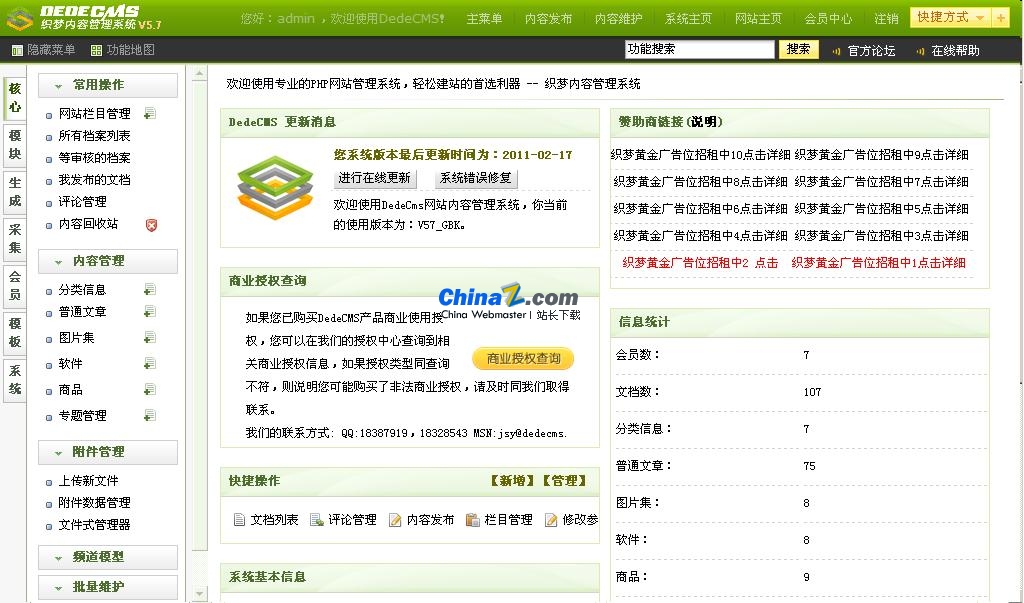Open the 内容维护 menu in the top bar
This screenshot has width=1024, height=603.
tap(617, 16)
